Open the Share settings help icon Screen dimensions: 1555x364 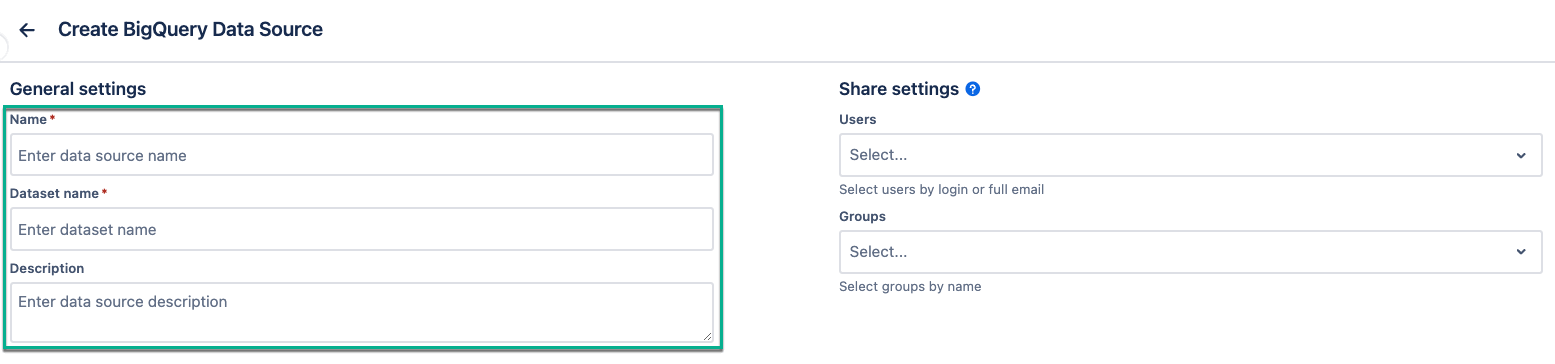pos(973,89)
